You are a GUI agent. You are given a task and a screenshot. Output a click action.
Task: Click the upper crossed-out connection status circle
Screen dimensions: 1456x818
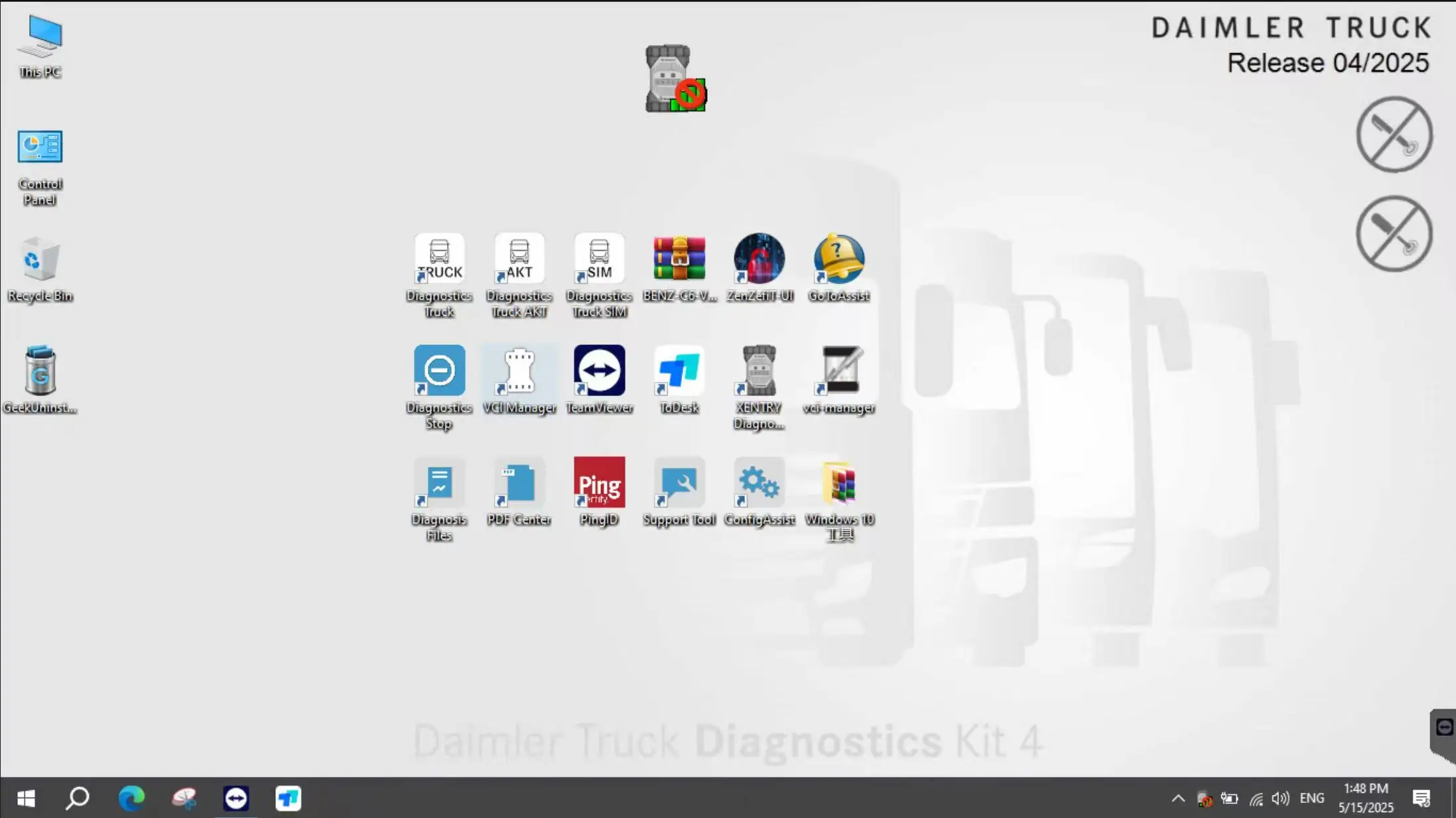(x=1394, y=135)
